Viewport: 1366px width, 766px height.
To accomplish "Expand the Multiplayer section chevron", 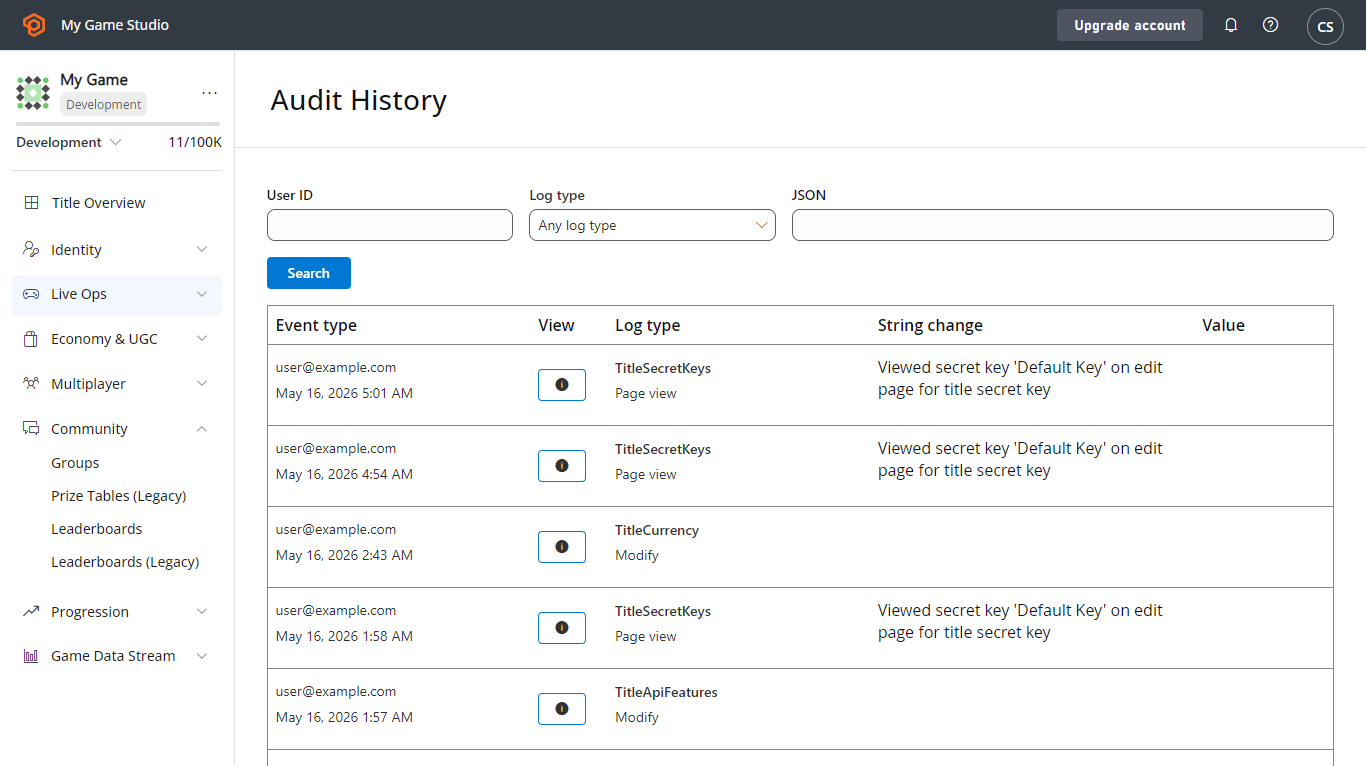I will (202, 384).
